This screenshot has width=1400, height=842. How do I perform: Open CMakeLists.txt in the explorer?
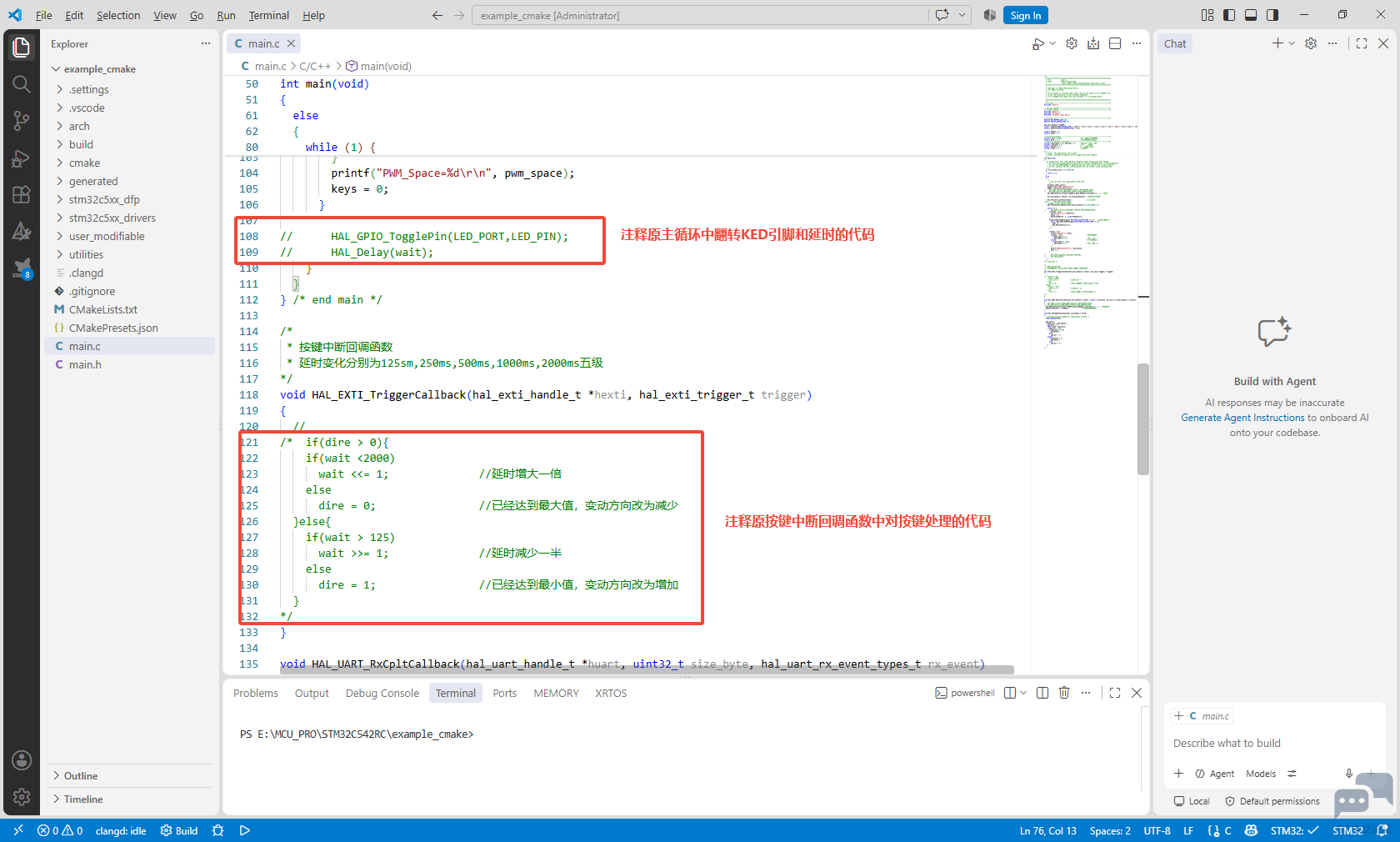(x=102, y=309)
